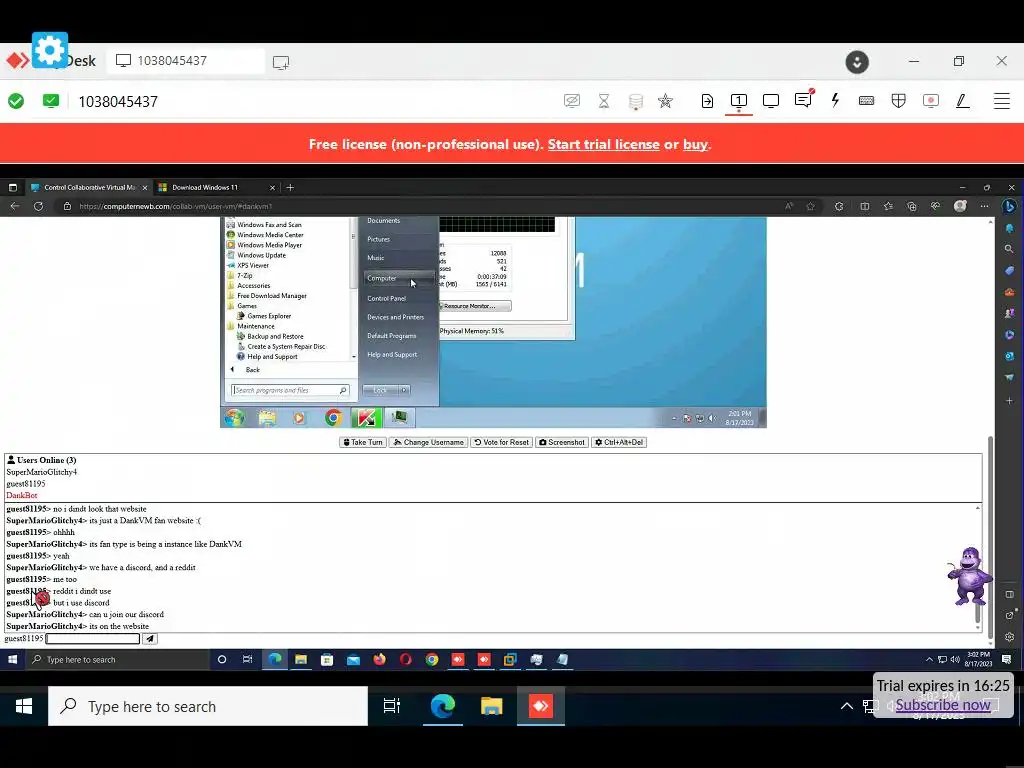
Task: Open Edge profile avatar
Action: [x=960, y=206]
